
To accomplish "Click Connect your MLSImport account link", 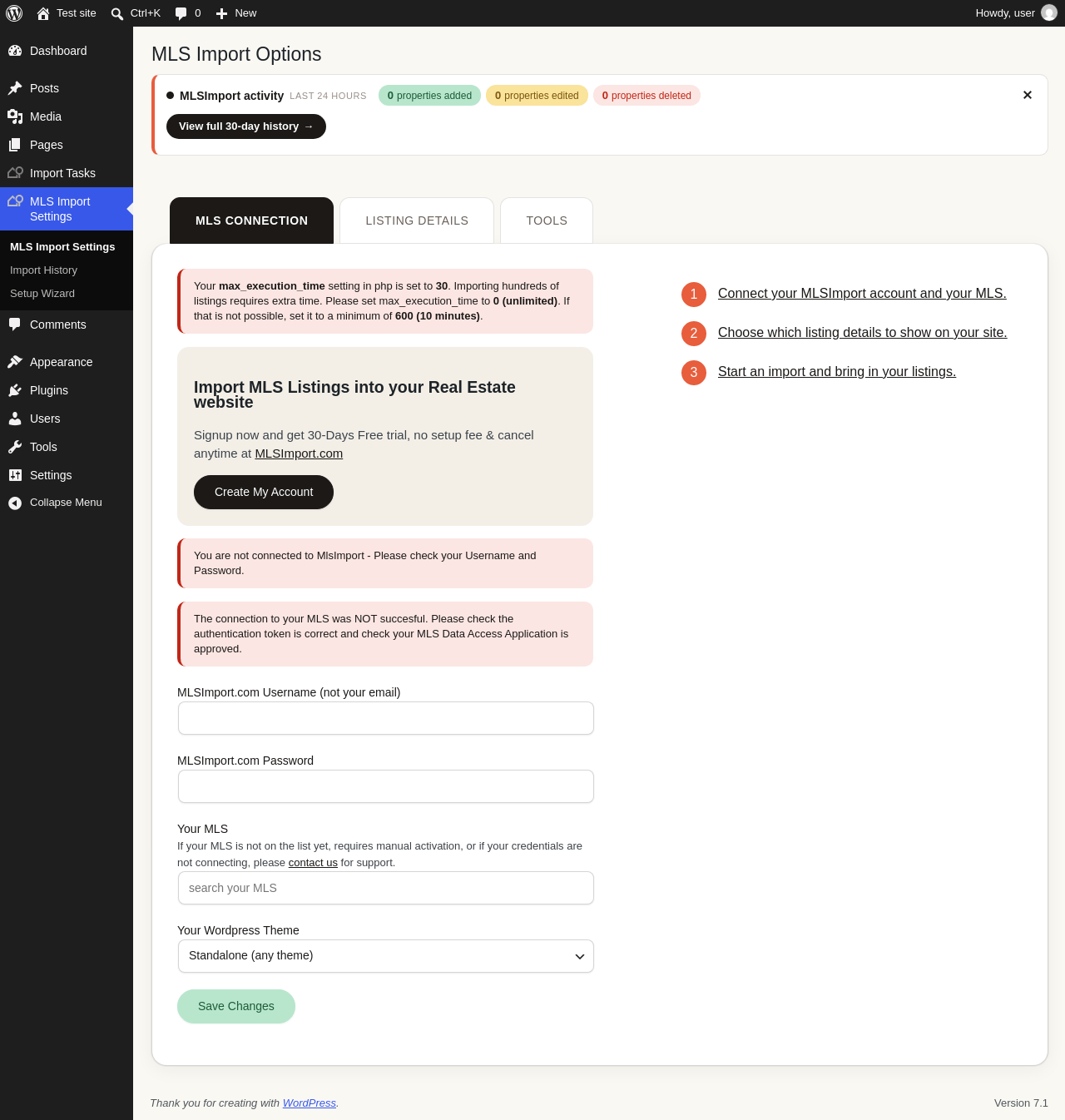I will pos(862,294).
